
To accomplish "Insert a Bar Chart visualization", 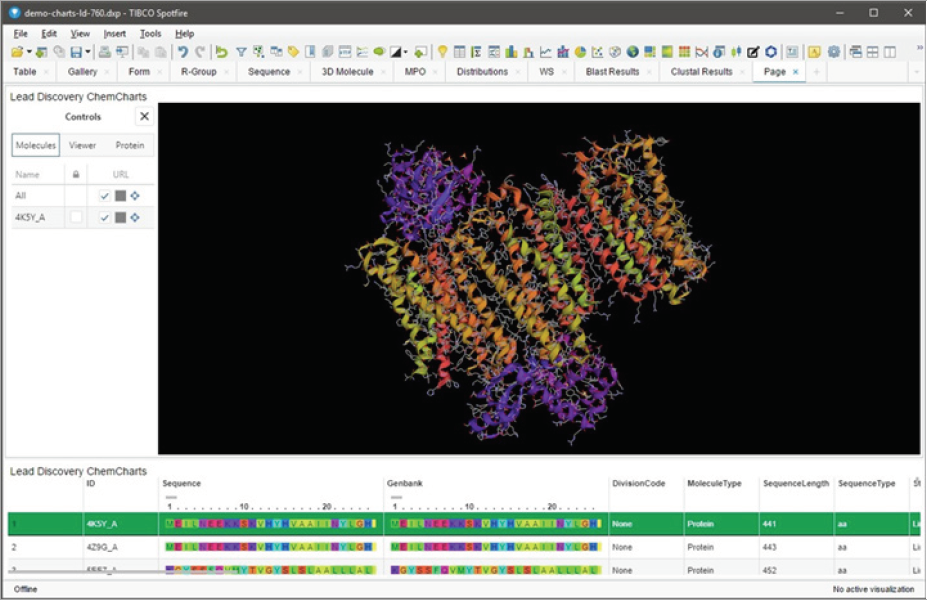I will pos(511,52).
